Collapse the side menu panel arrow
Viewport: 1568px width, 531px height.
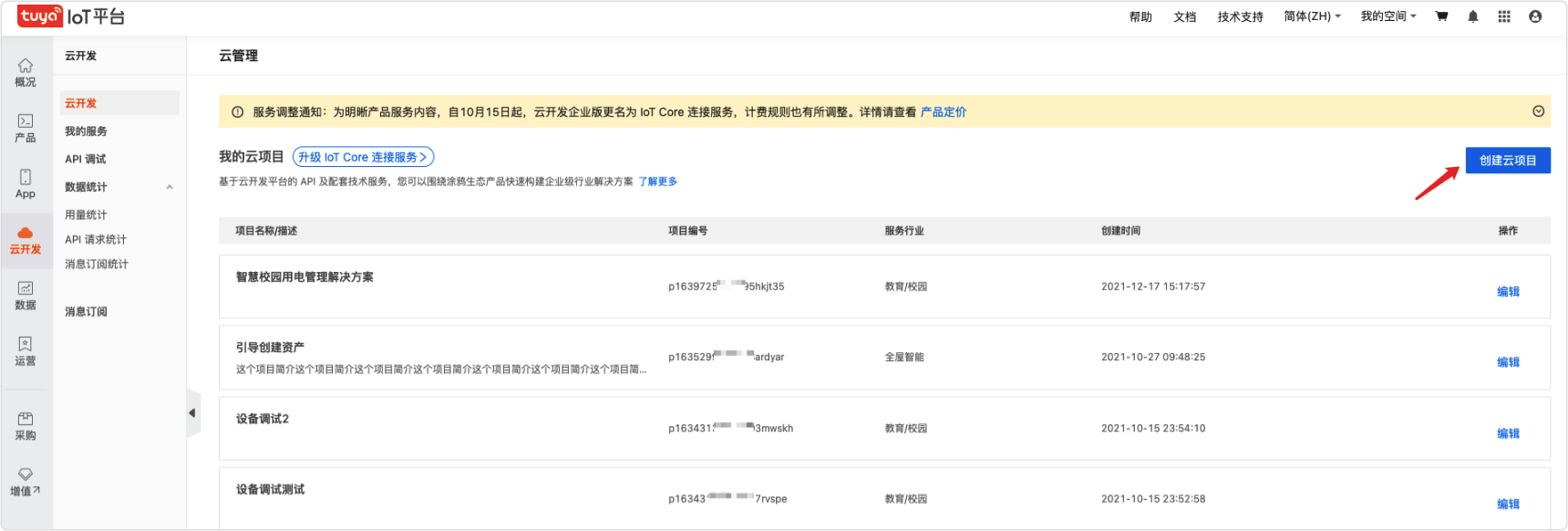(x=192, y=413)
